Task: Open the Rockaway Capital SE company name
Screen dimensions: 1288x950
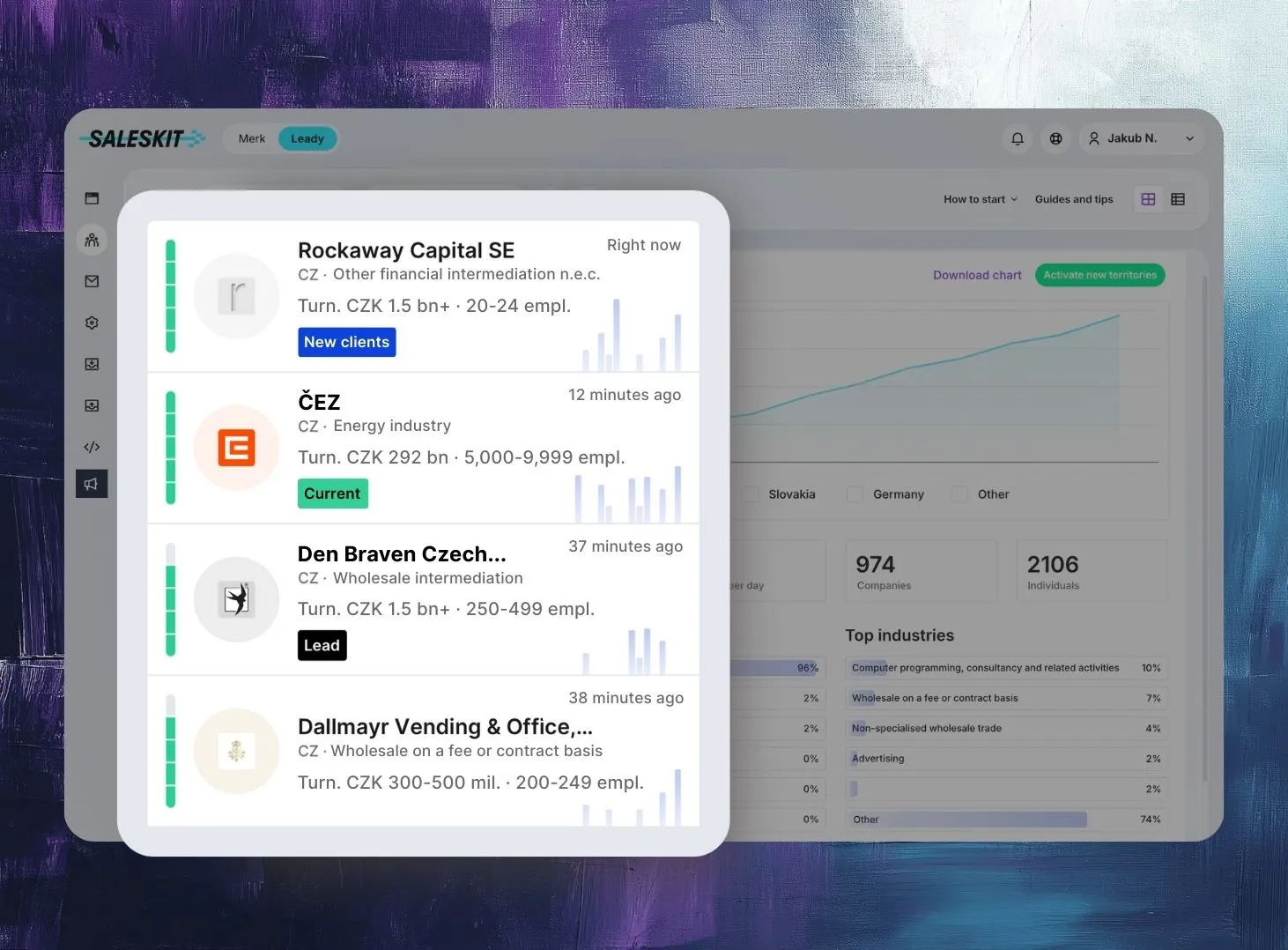Action: (x=406, y=250)
